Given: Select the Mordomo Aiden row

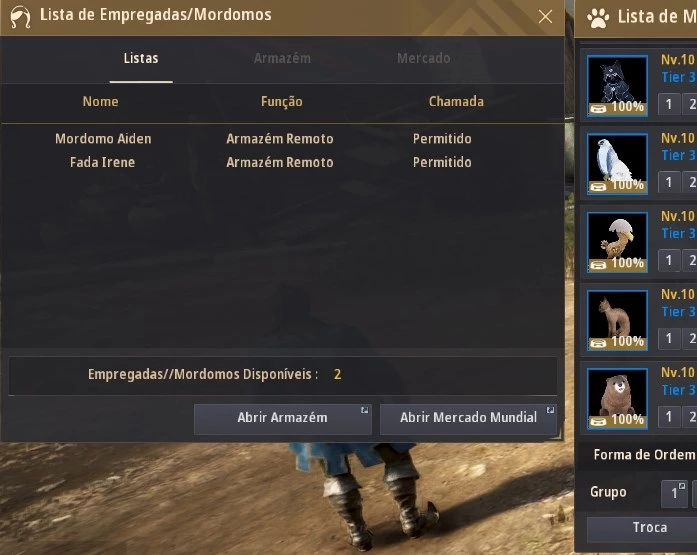Looking at the screenshot, I should click(282, 139).
